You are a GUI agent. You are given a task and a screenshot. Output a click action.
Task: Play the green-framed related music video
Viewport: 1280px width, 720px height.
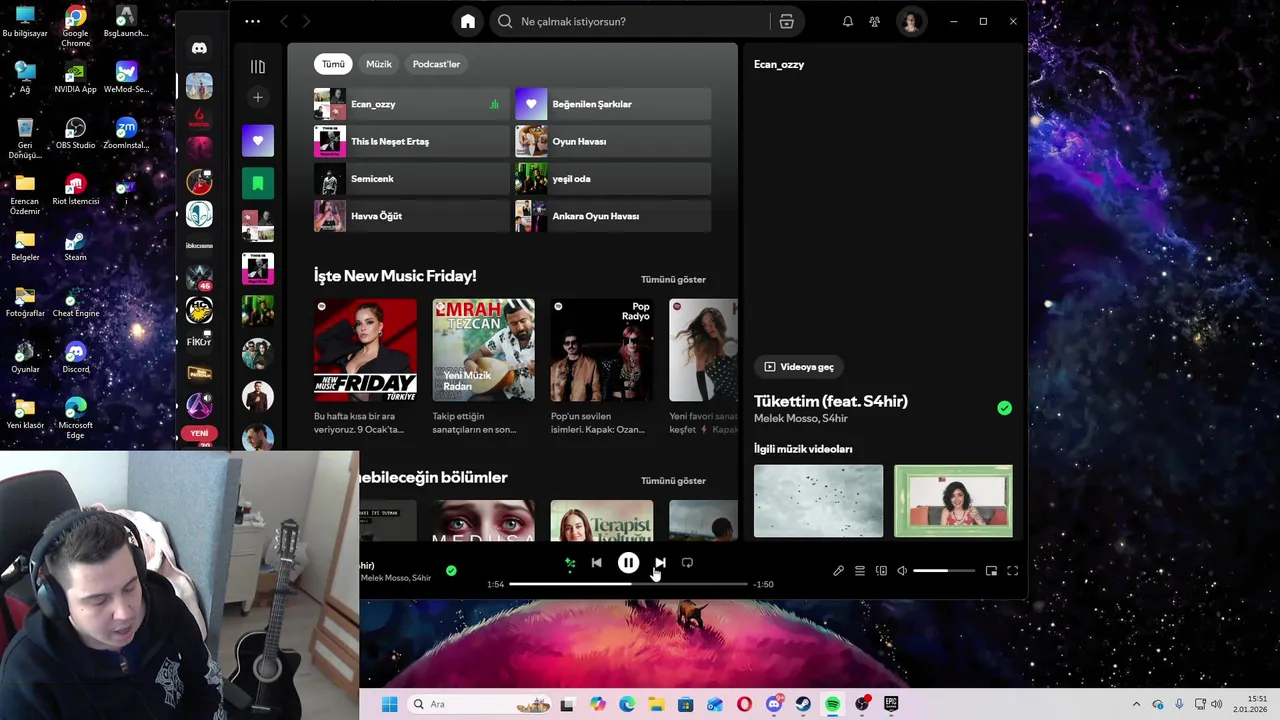tap(953, 501)
